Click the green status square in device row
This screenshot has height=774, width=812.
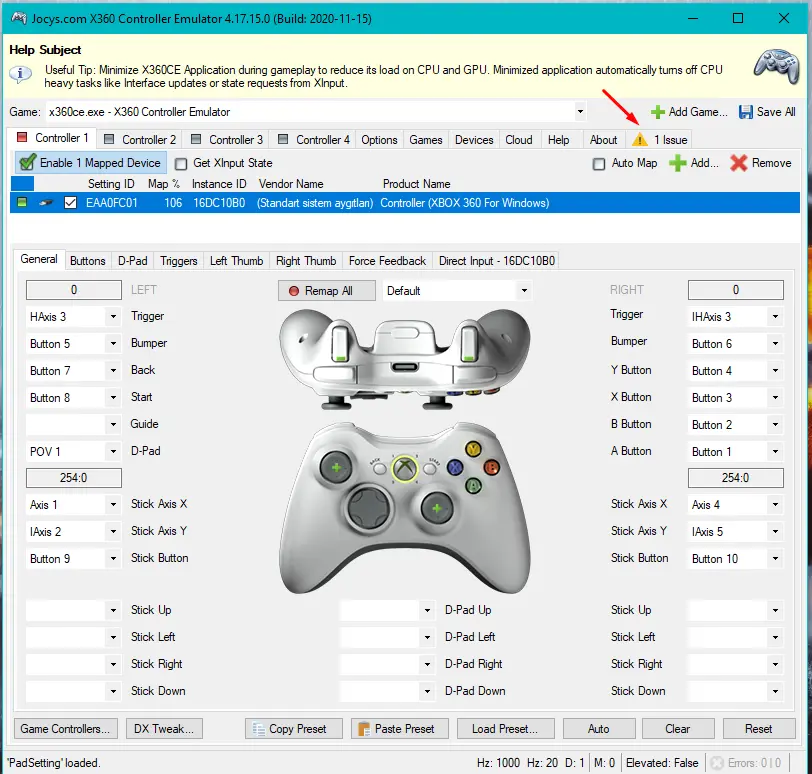(x=22, y=202)
